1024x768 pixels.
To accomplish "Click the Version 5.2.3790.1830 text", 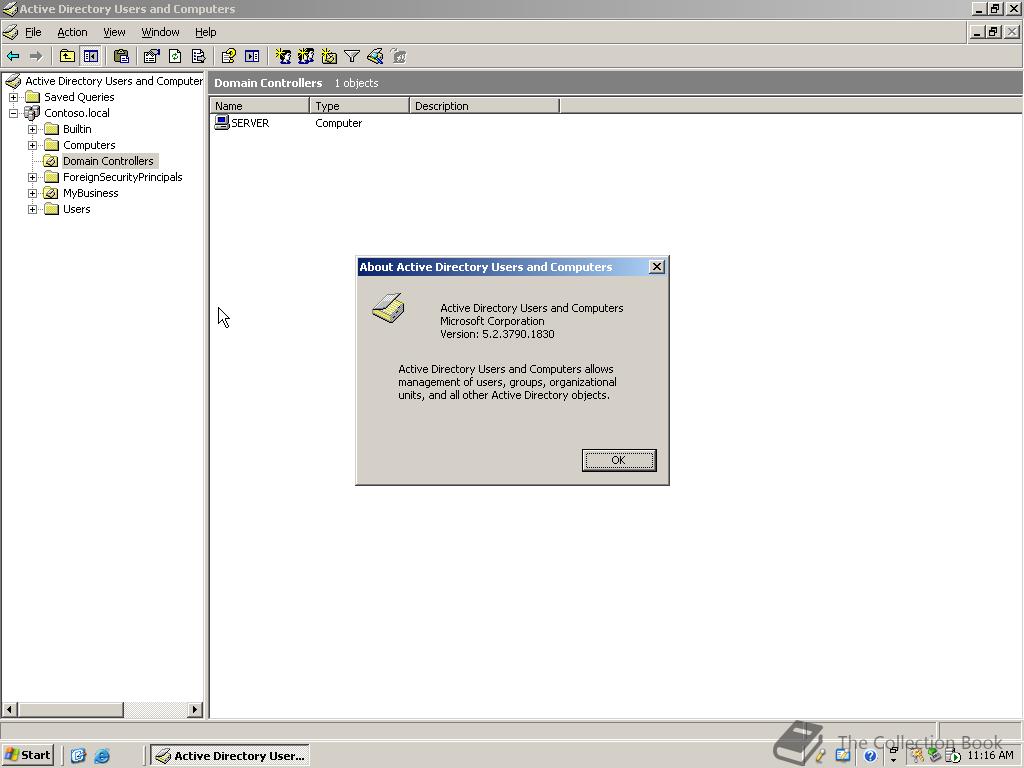I will (x=497, y=334).
